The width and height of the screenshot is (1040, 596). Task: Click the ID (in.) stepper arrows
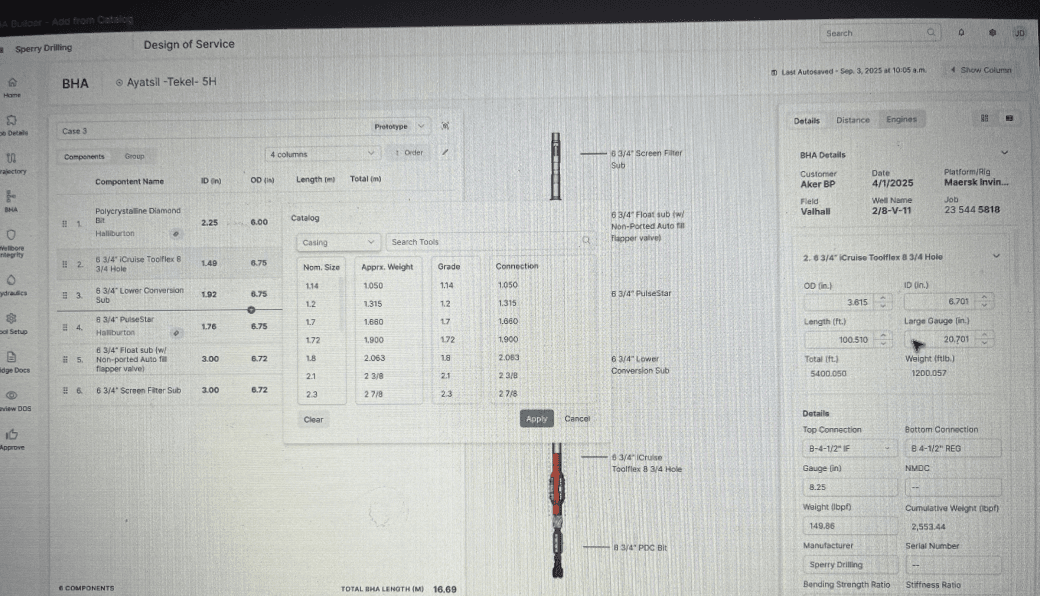[984, 301]
